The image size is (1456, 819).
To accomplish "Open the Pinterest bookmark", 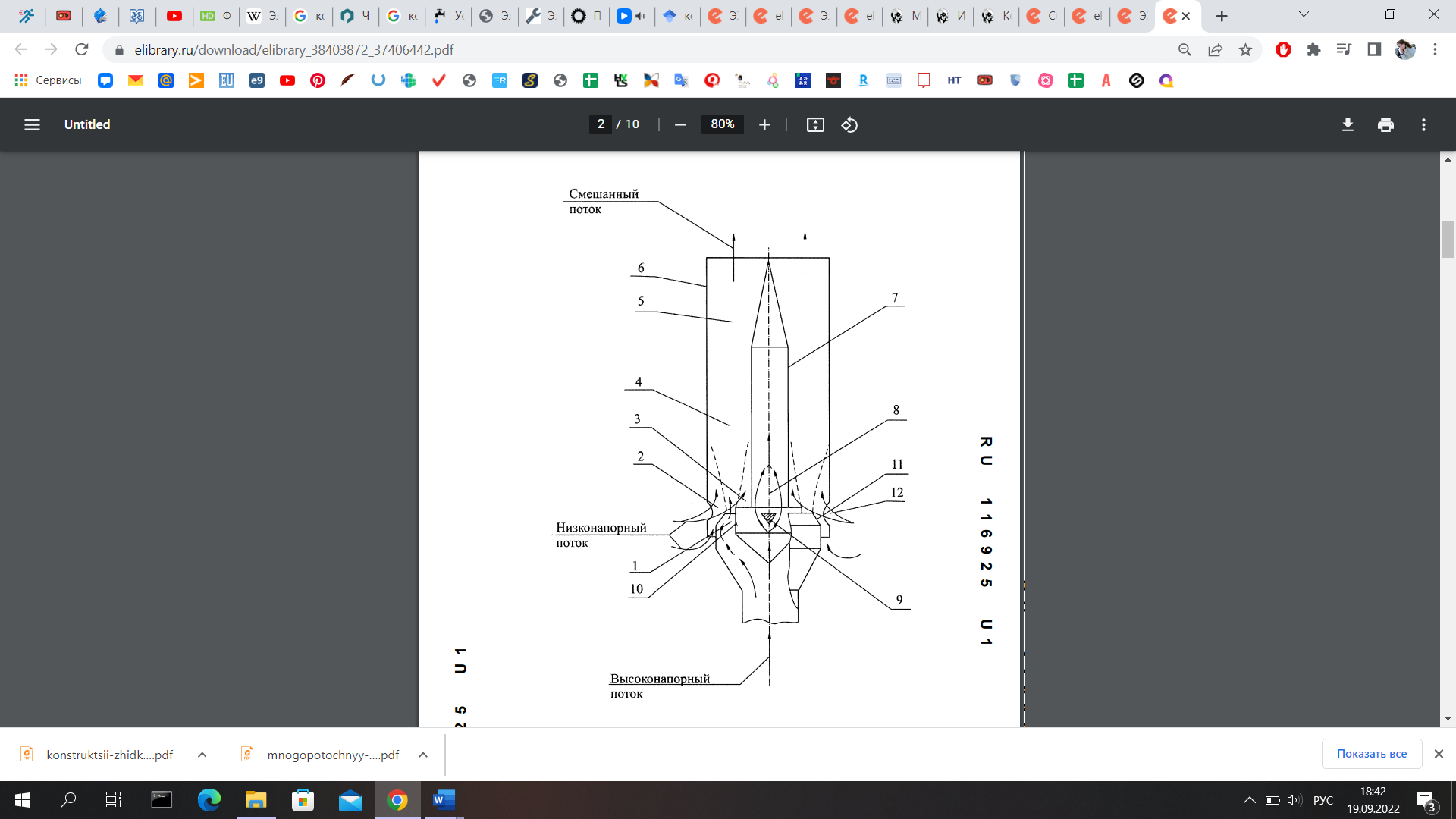I will point(318,80).
